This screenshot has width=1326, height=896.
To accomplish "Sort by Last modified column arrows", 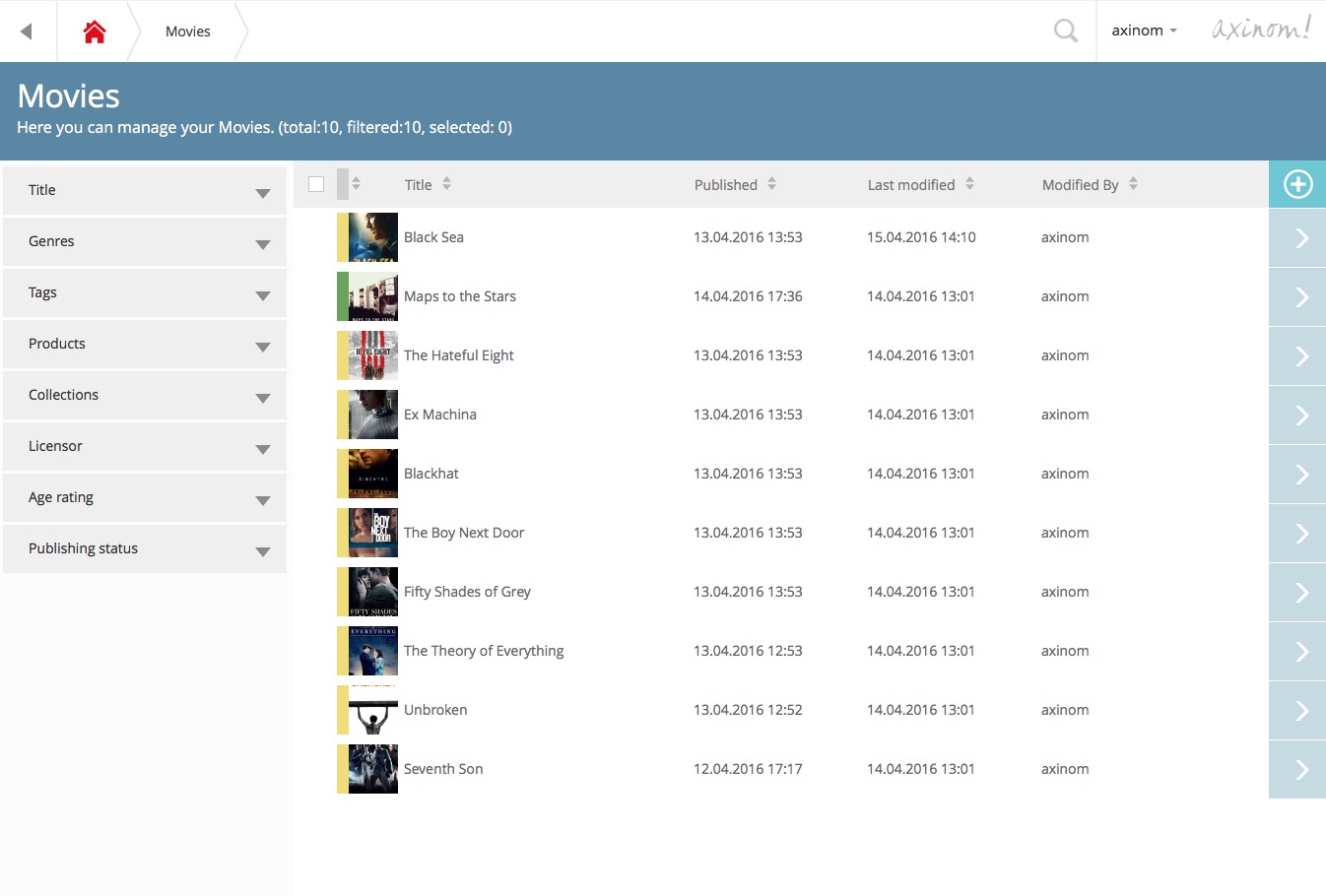I will point(969,184).
